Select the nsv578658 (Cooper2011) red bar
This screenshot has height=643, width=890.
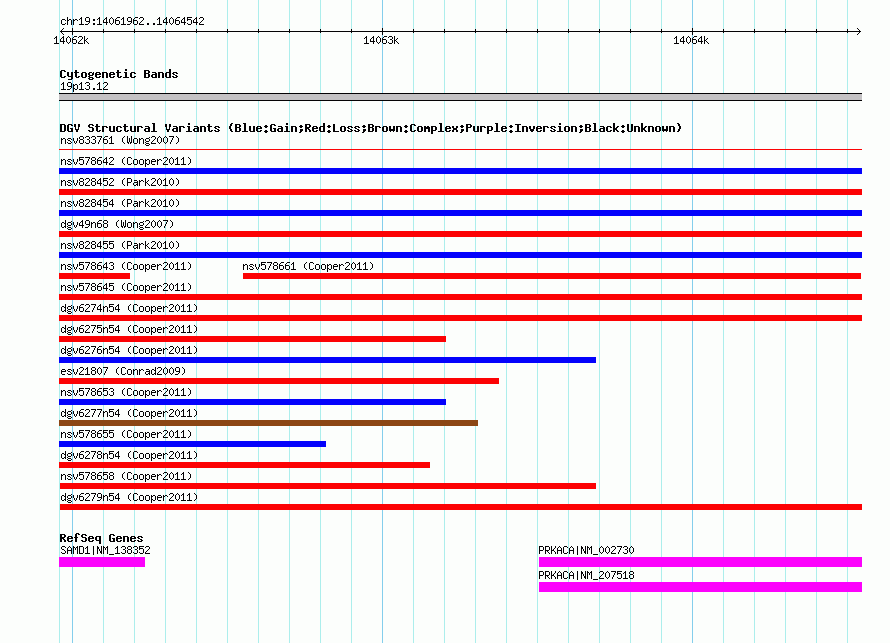(328, 486)
